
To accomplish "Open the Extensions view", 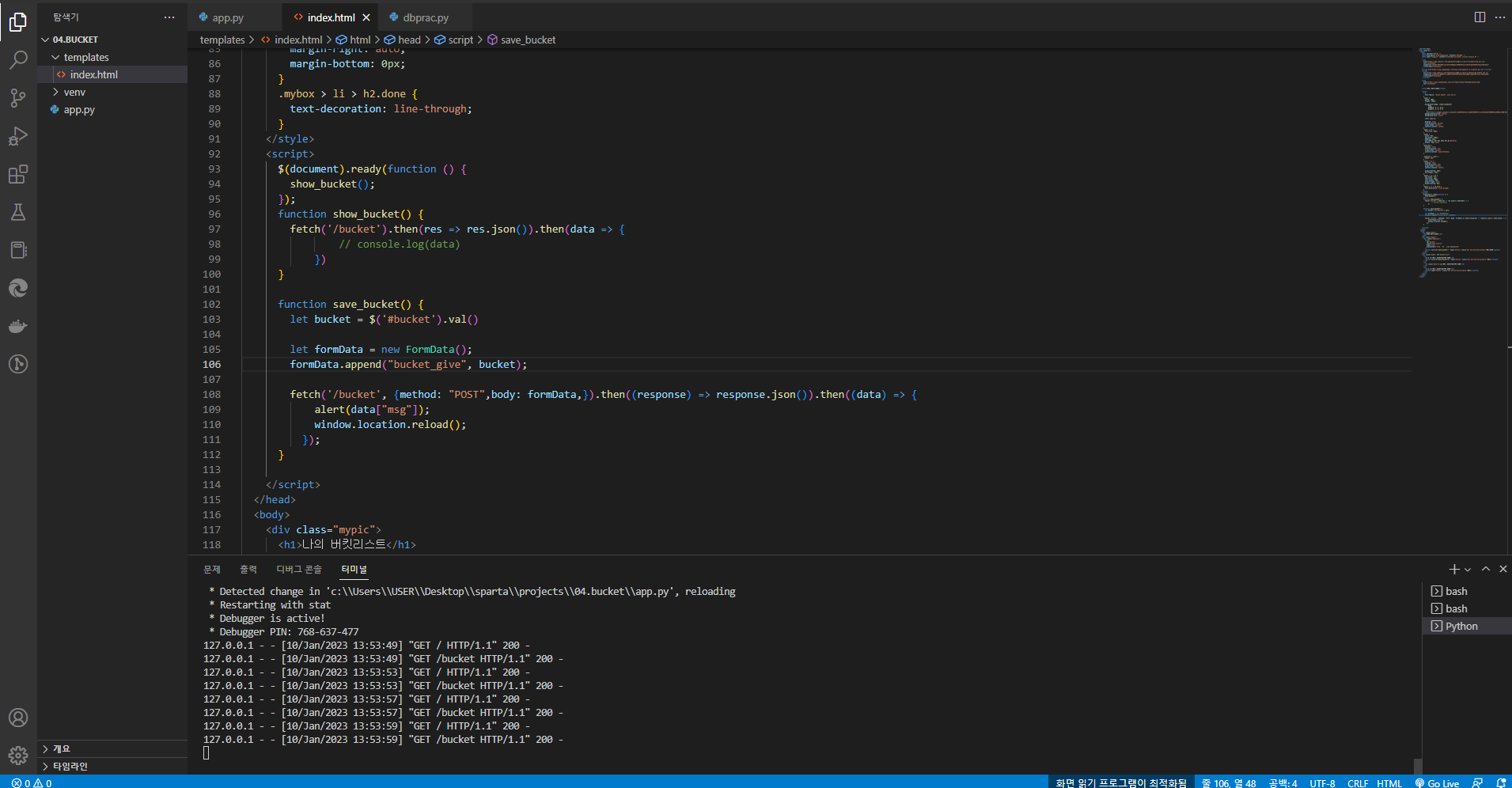I will tap(18, 174).
